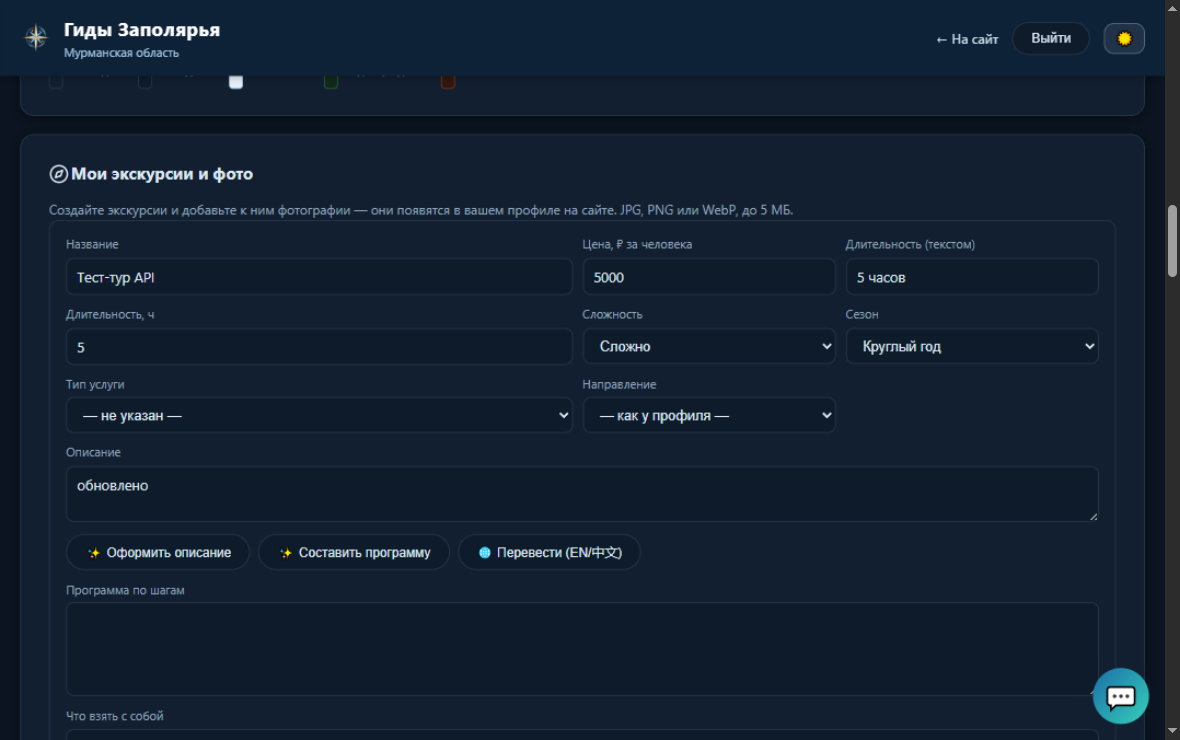Click the Выйти button
The width and height of the screenshot is (1180, 740).
(x=1051, y=38)
